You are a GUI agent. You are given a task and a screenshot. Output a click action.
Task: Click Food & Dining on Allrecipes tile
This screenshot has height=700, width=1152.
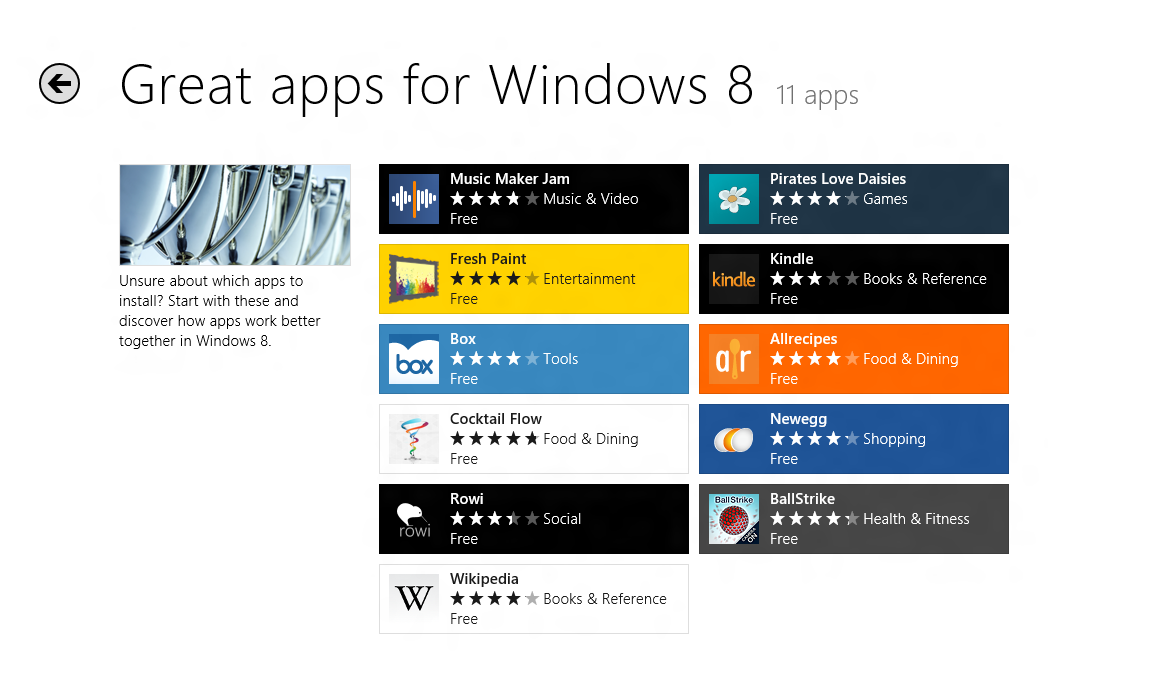(911, 359)
